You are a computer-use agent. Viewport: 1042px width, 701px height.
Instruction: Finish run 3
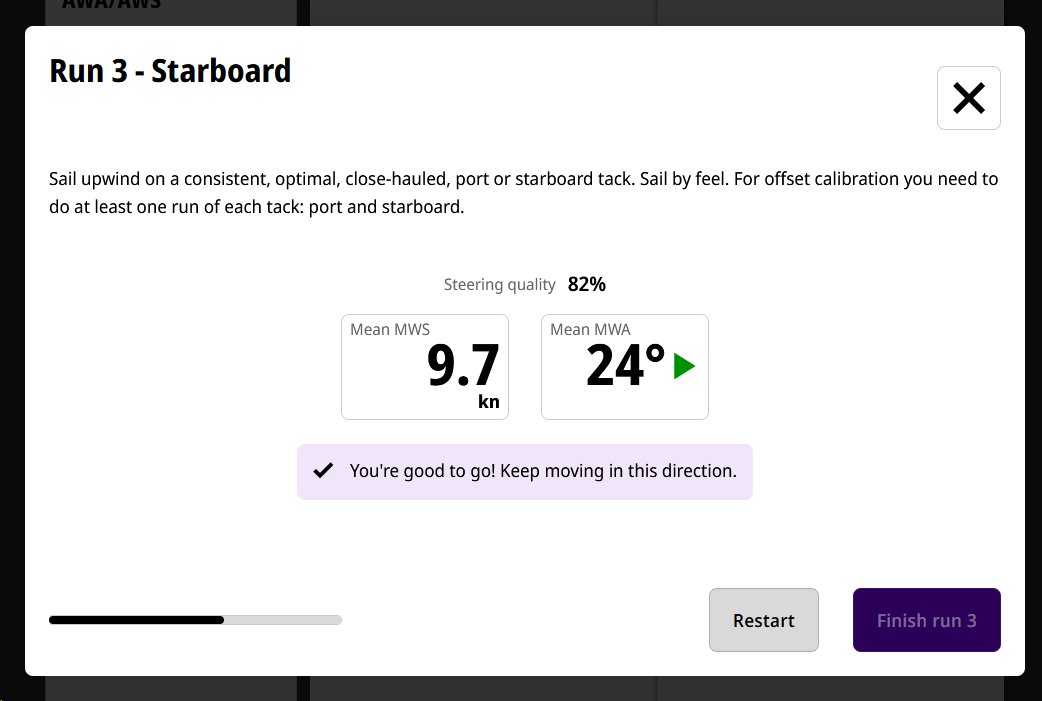(926, 620)
